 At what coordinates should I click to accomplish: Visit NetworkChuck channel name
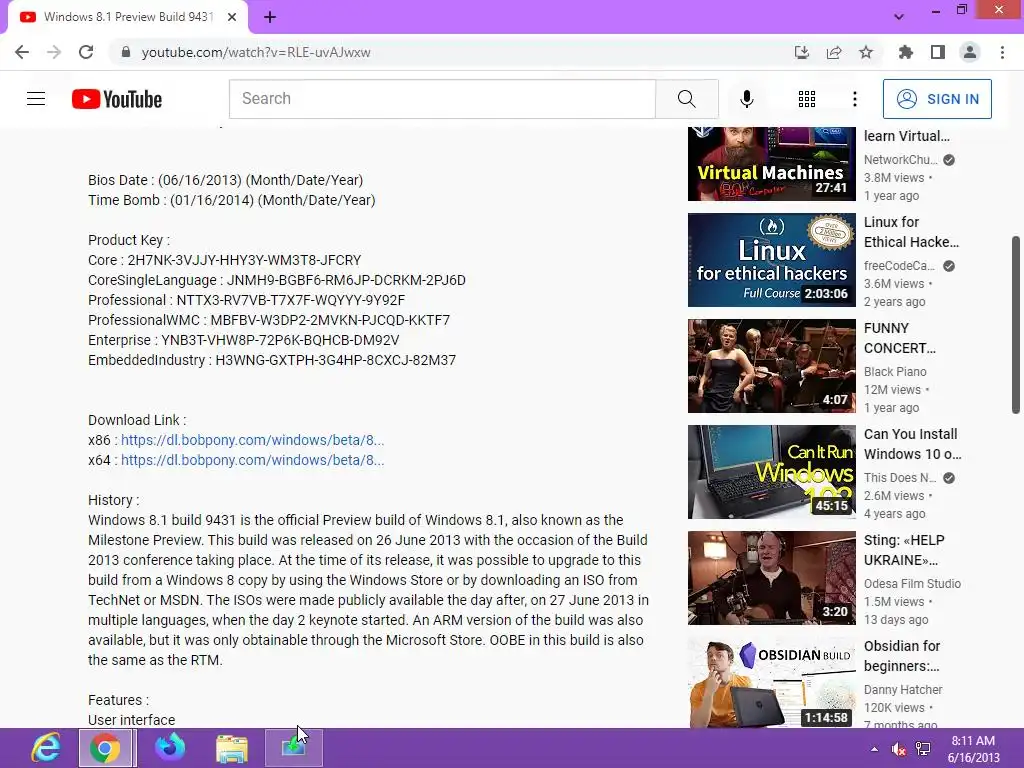pyautogui.click(x=900, y=159)
